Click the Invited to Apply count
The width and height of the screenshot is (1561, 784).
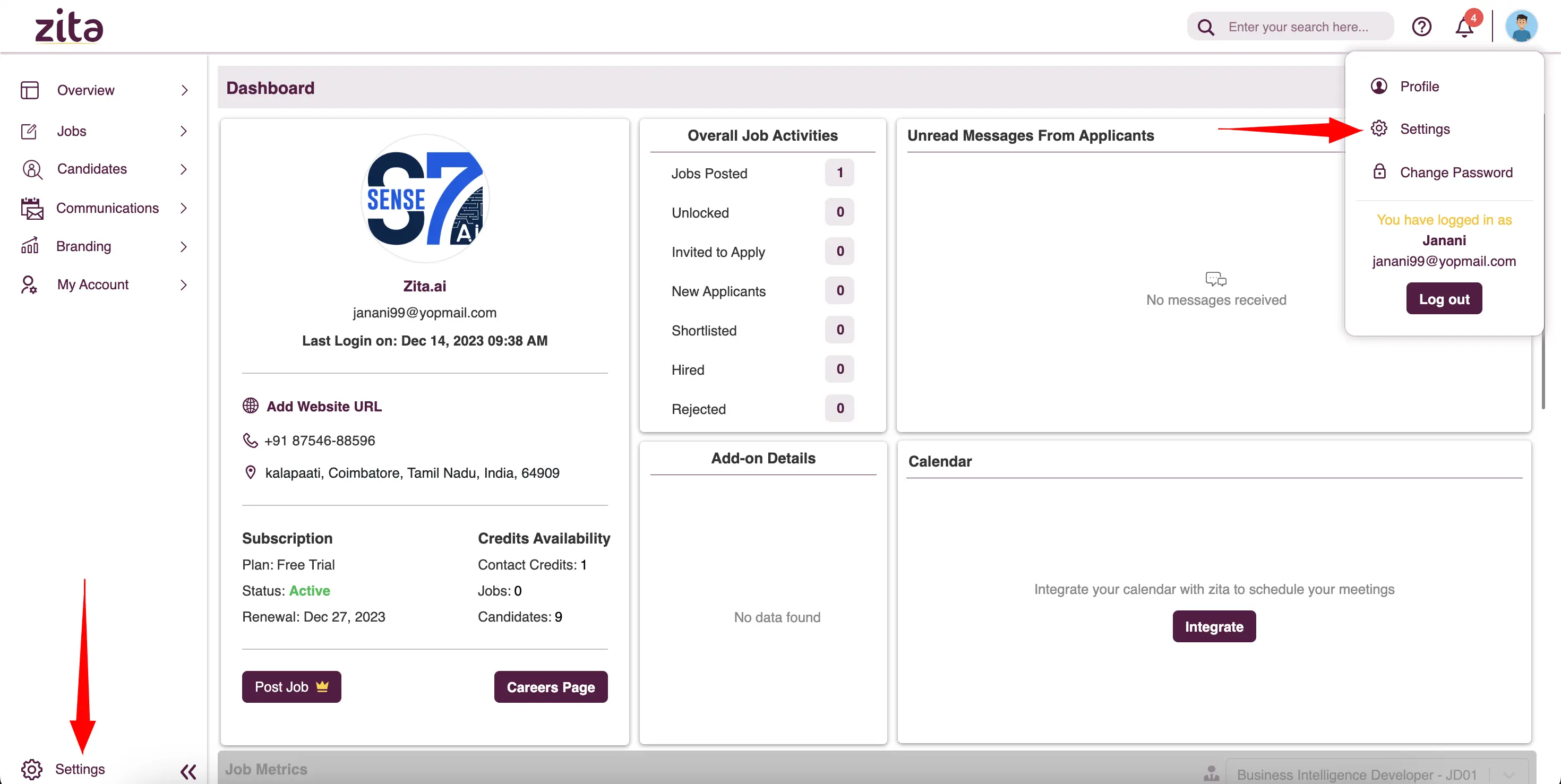(839, 252)
